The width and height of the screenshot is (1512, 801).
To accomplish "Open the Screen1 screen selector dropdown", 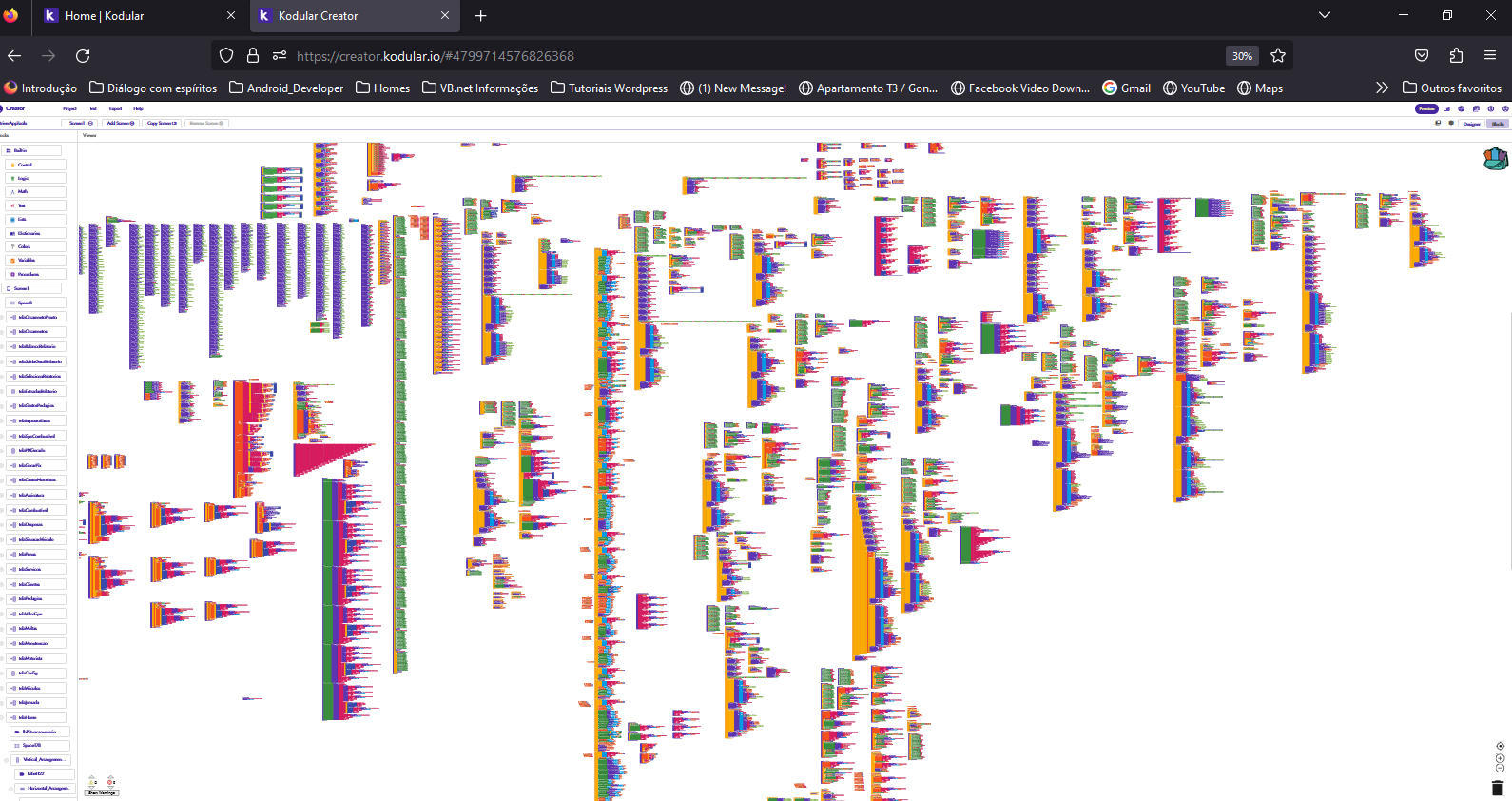I will pyautogui.click(x=80, y=123).
